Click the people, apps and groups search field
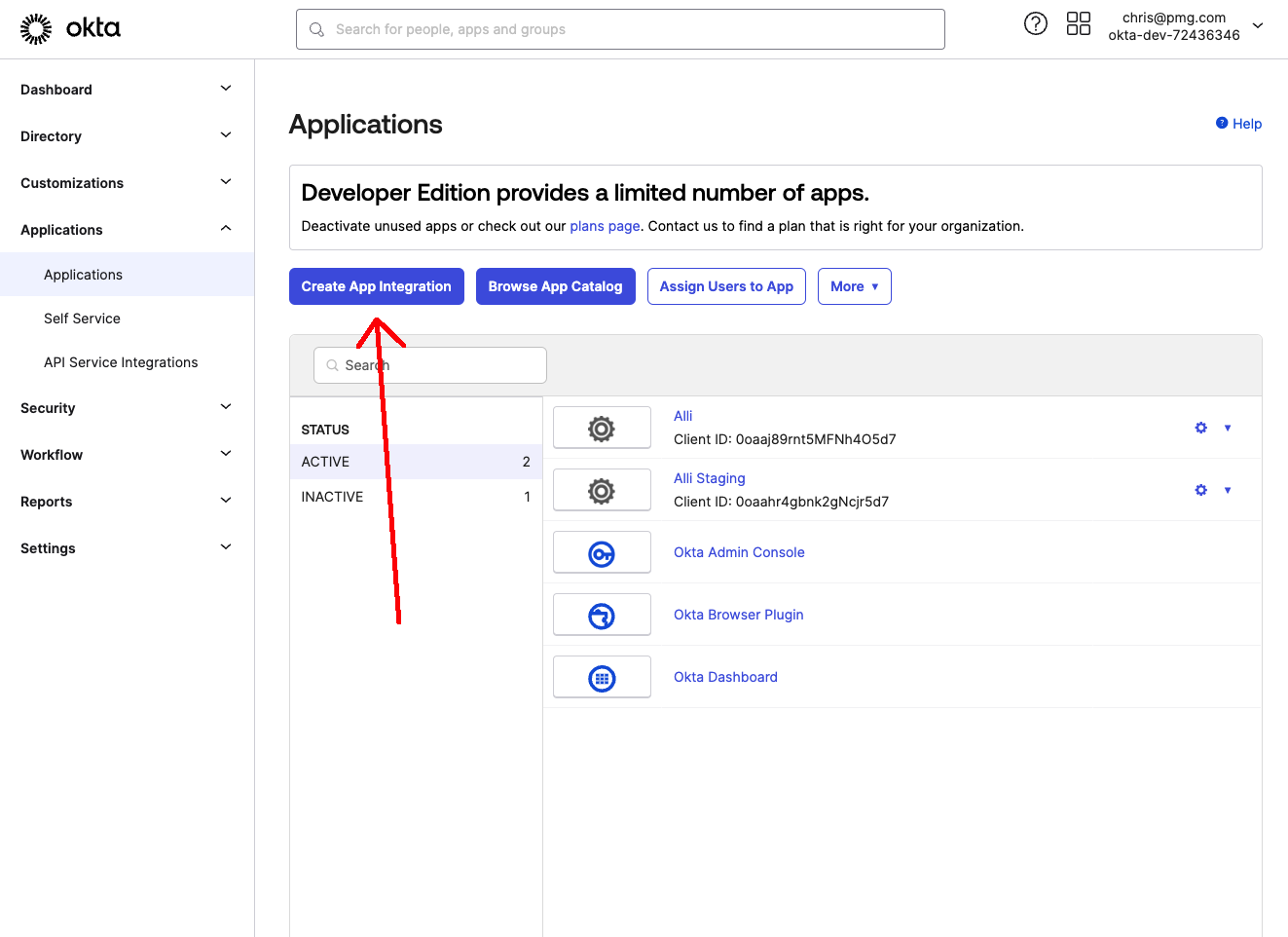 pos(620,29)
